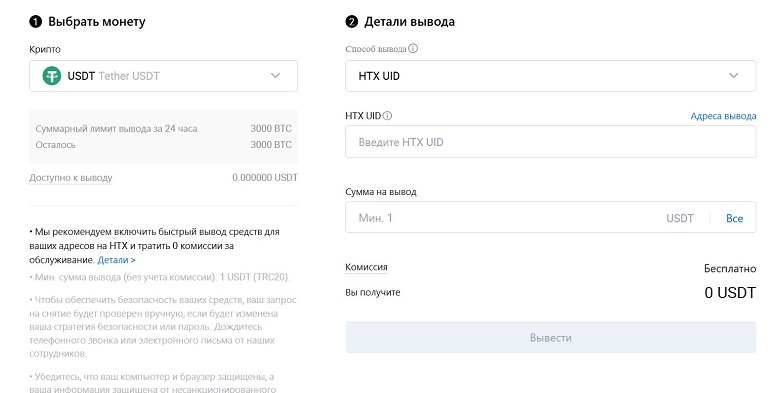Click the Вы получите label
The width and height of the screenshot is (775, 393).
(x=373, y=292)
